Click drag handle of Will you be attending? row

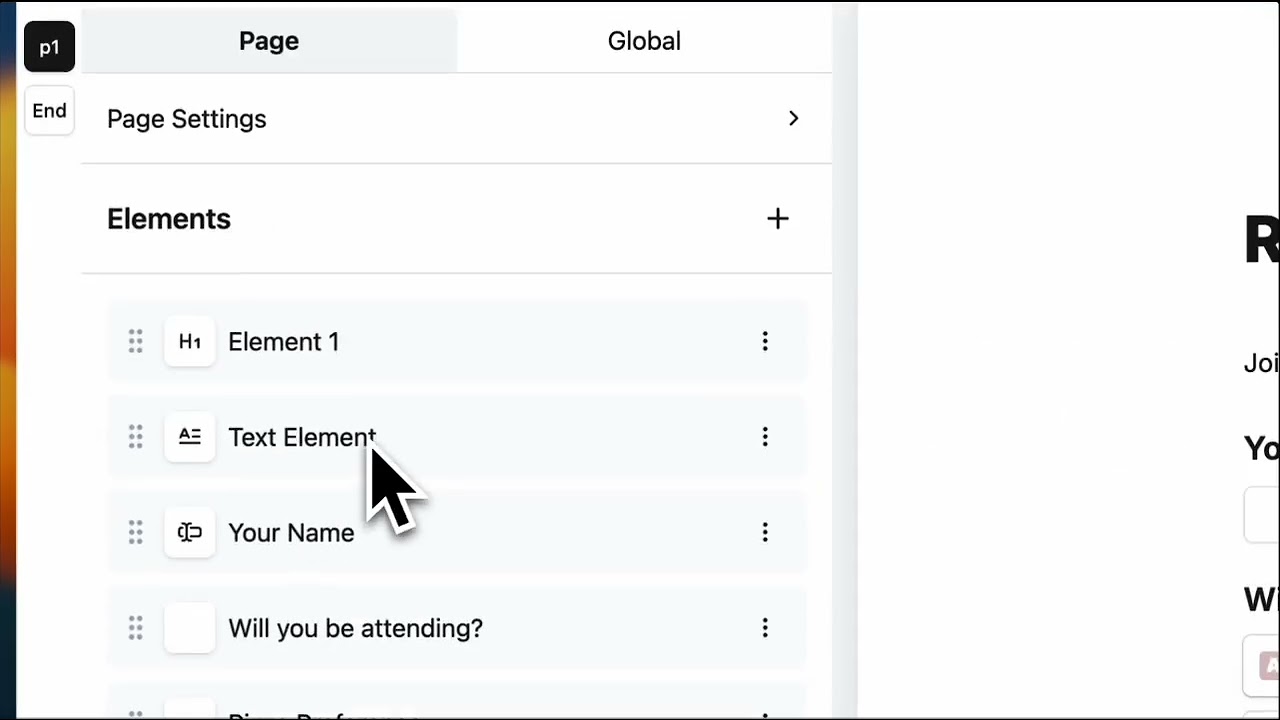pos(136,627)
